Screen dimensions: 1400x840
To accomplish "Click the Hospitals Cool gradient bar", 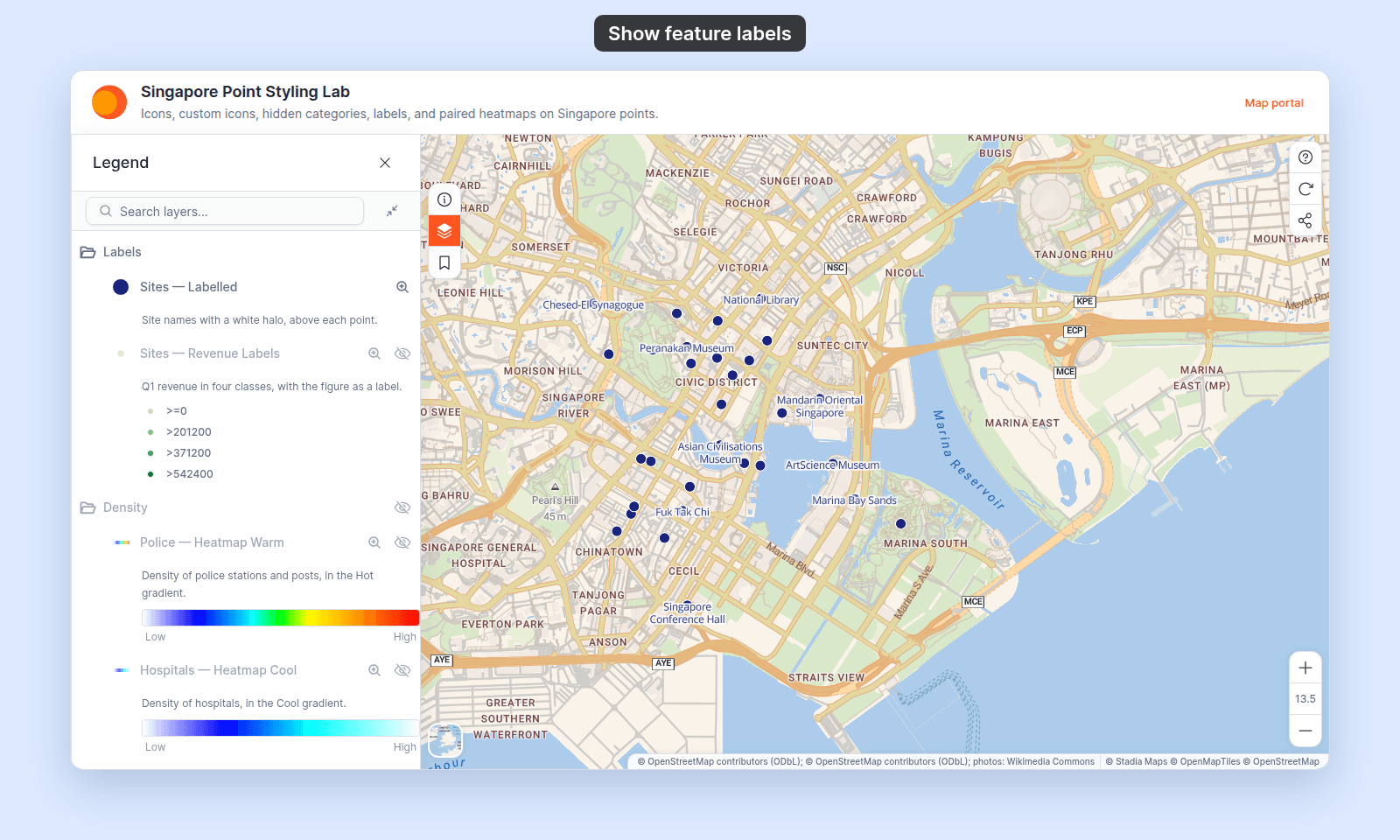I will (280, 728).
